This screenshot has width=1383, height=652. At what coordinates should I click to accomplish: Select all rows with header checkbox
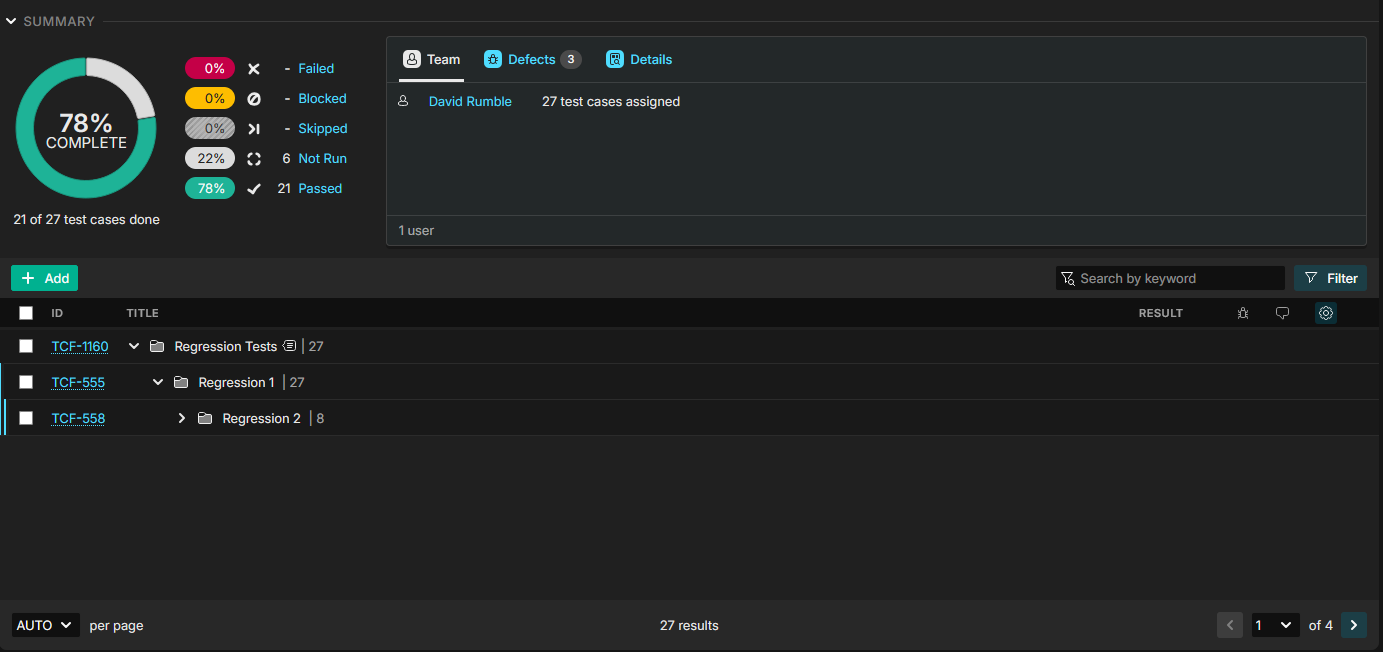tap(26, 313)
